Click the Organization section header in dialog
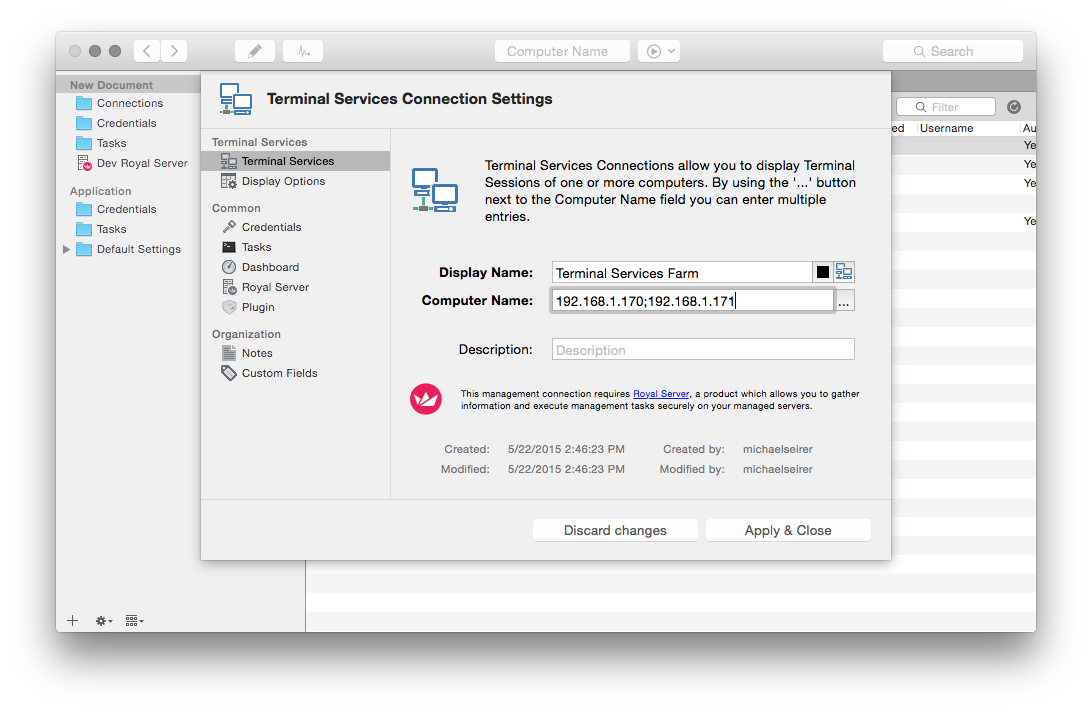 247,334
